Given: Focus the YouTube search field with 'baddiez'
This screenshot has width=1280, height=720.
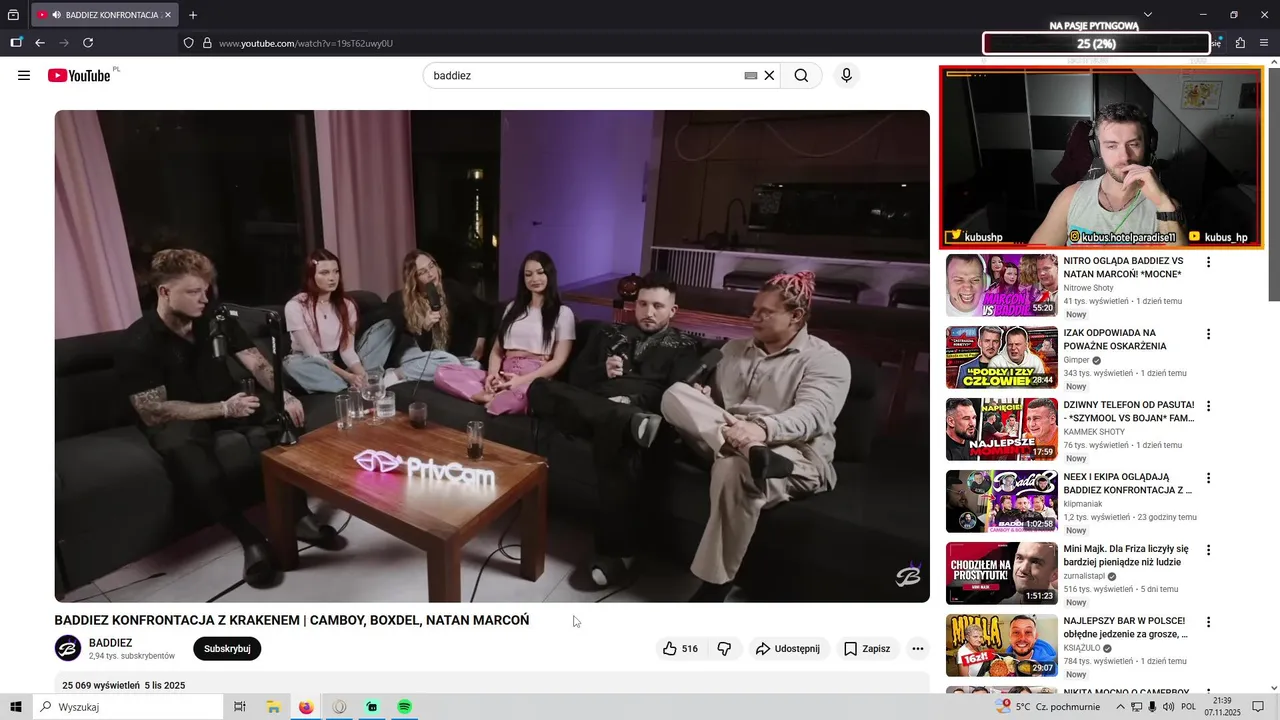Looking at the screenshot, I should [585, 75].
